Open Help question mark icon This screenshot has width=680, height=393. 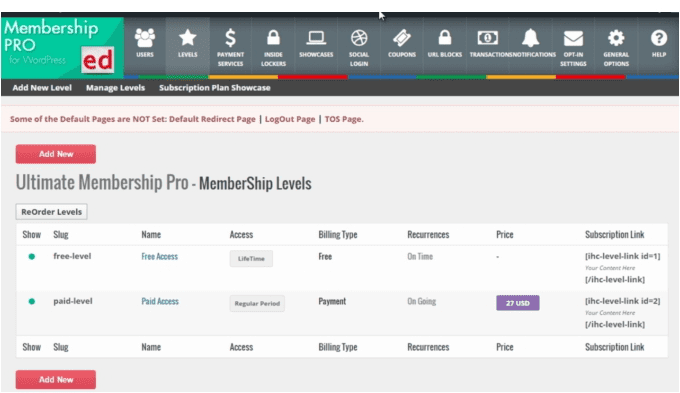pyautogui.click(x=659, y=38)
